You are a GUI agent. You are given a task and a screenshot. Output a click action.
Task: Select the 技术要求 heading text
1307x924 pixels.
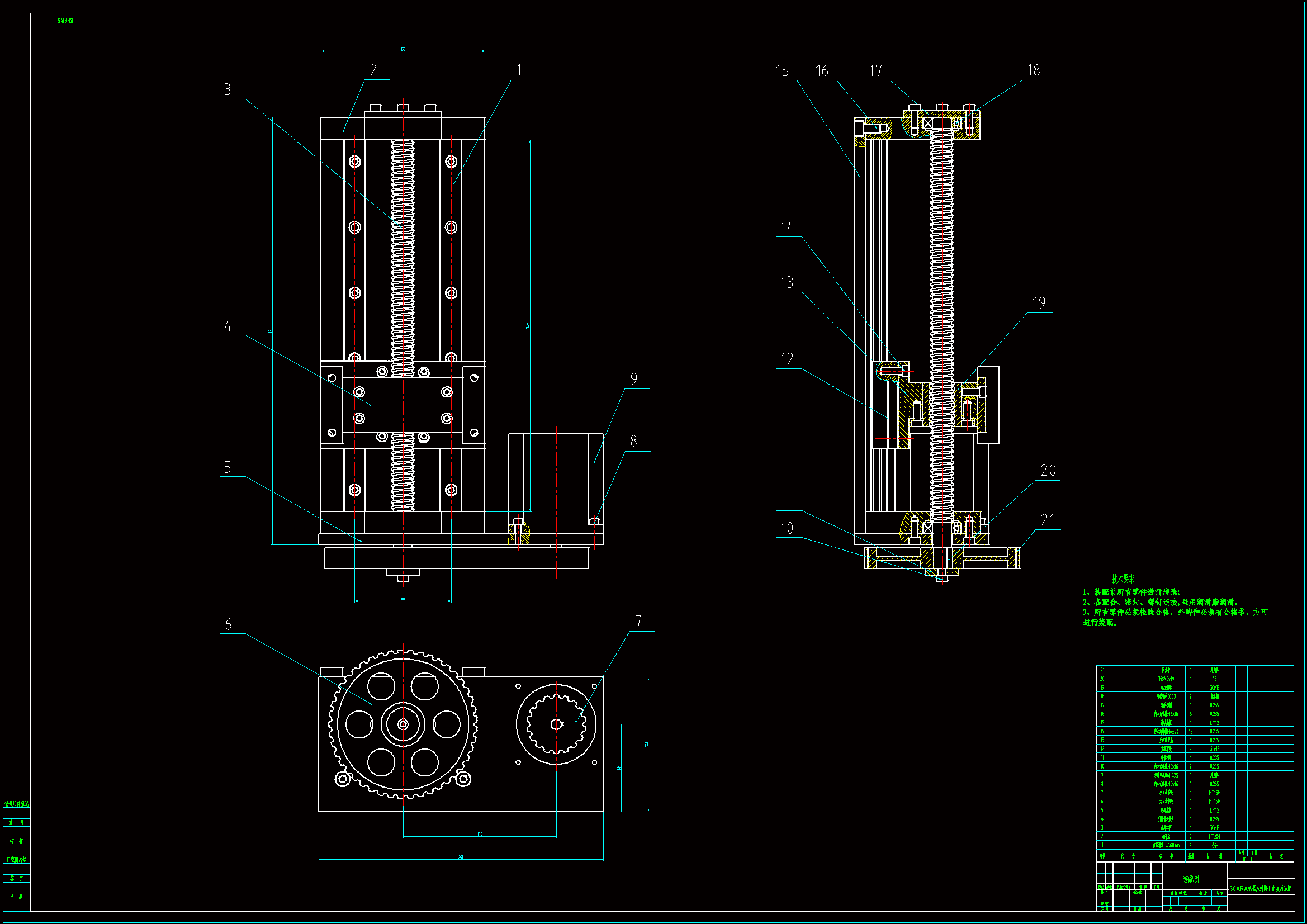coord(1123,579)
